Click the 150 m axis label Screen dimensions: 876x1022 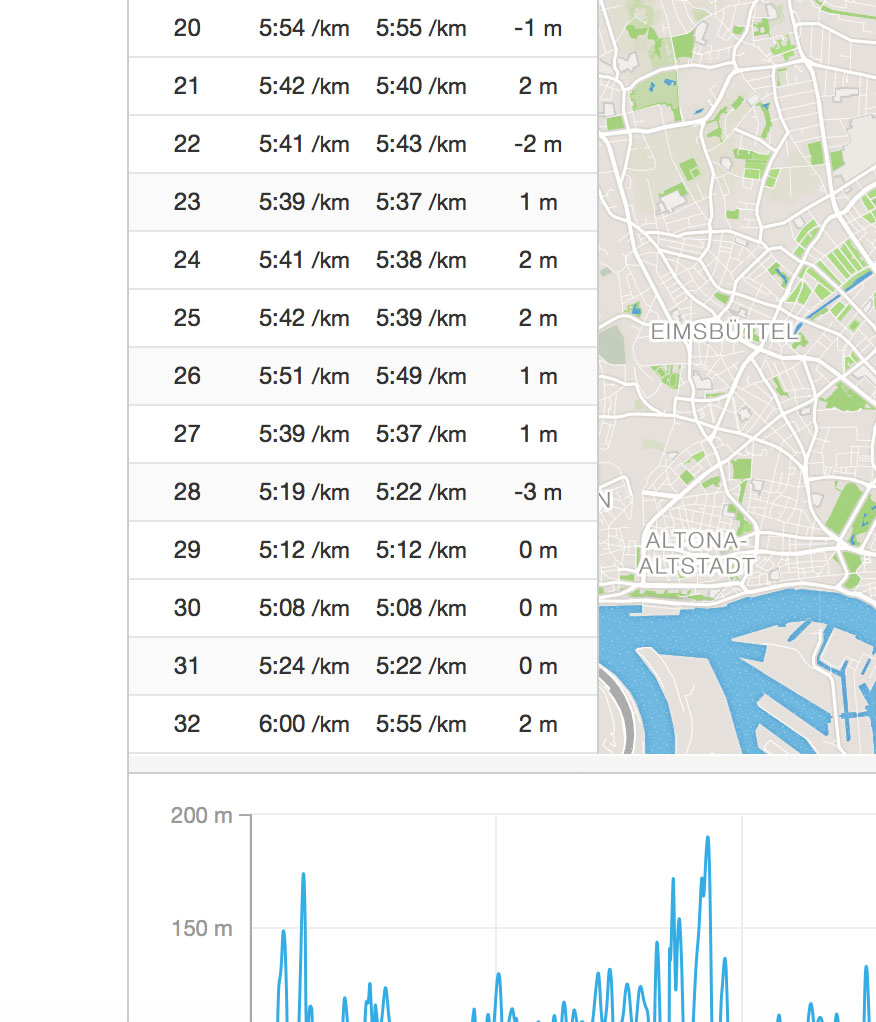[x=201, y=929]
